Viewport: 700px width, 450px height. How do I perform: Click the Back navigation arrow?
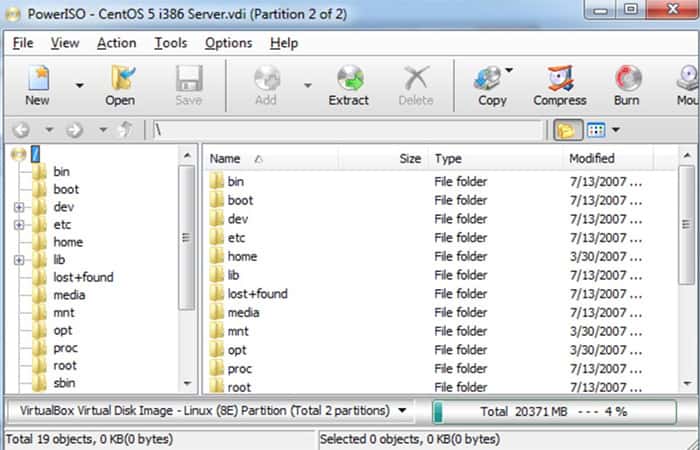coord(21,130)
